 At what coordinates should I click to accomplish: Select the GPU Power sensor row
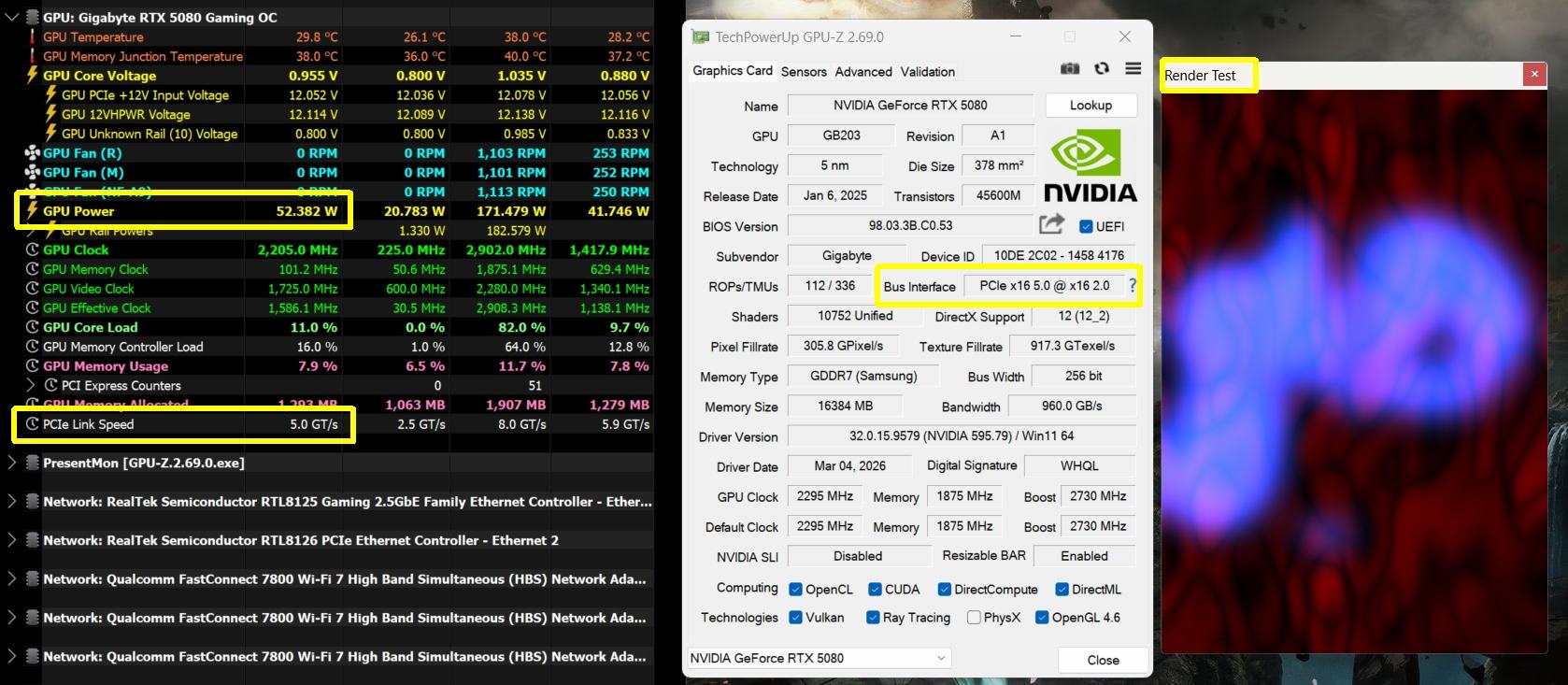click(325, 211)
